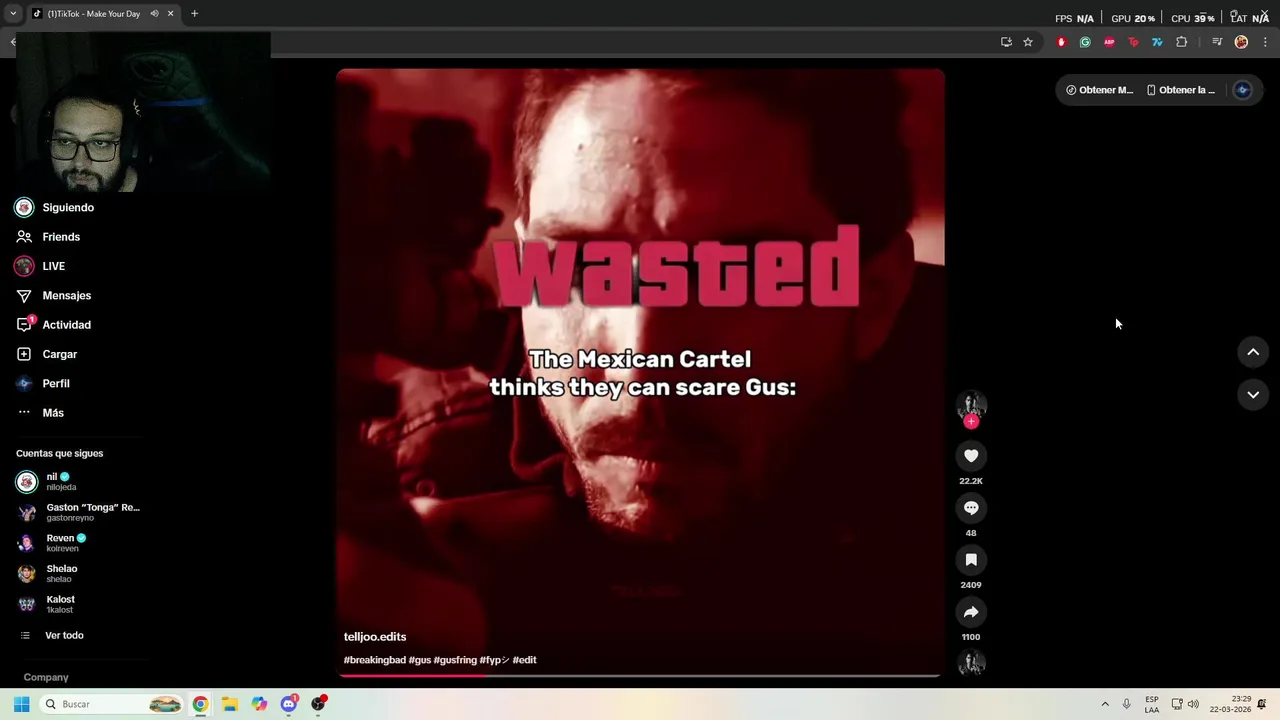Click the ESP LAA language indicator

(x=1152, y=704)
